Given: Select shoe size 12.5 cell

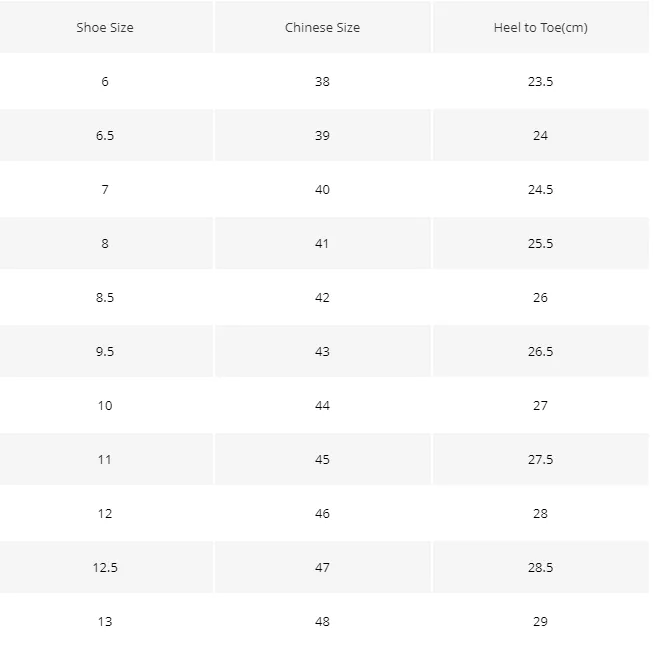Looking at the screenshot, I should click(x=105, y=567).
